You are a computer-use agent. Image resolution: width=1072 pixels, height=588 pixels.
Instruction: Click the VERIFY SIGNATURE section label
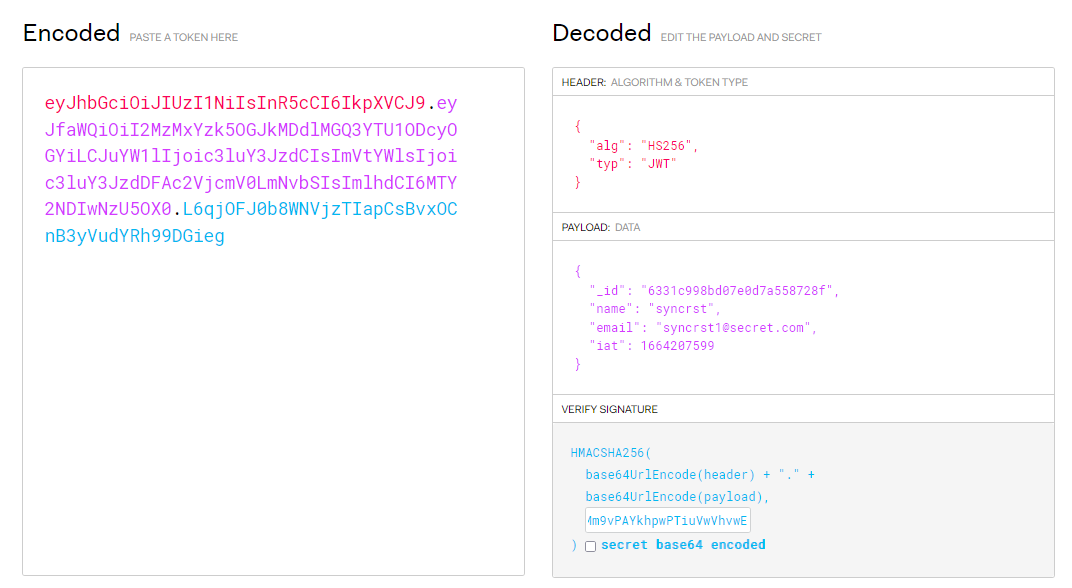609,409
